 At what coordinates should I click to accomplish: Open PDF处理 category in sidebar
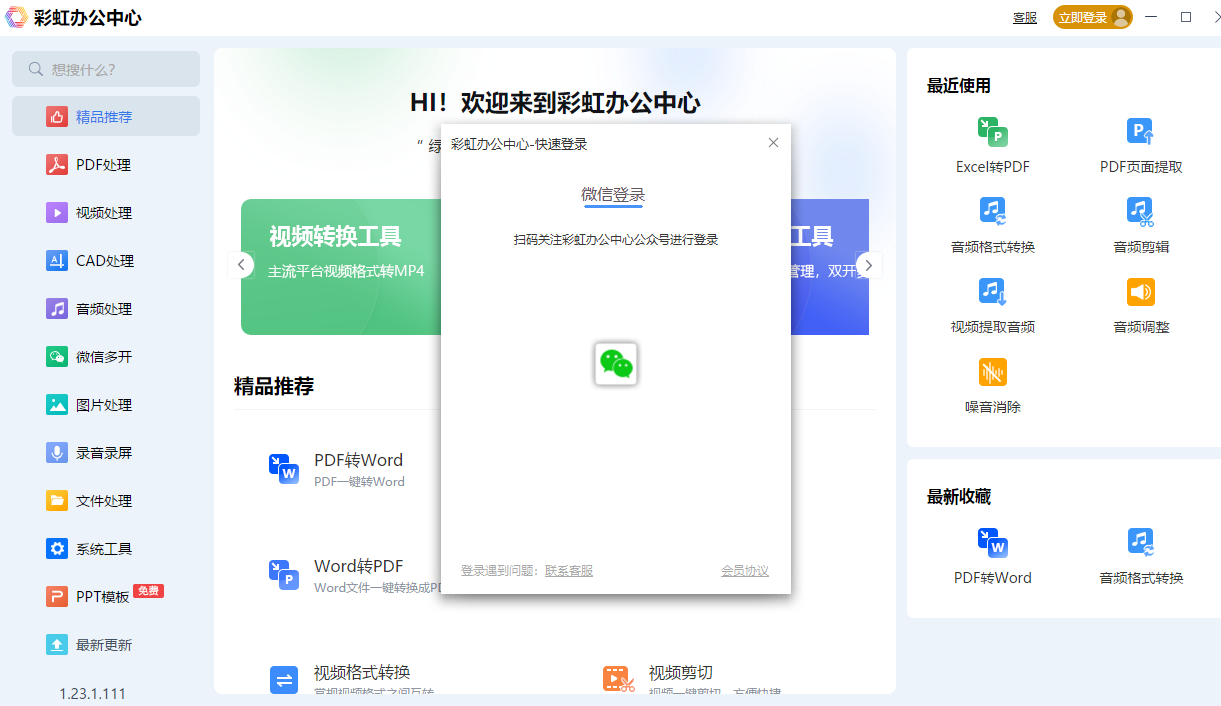point(105,164)
